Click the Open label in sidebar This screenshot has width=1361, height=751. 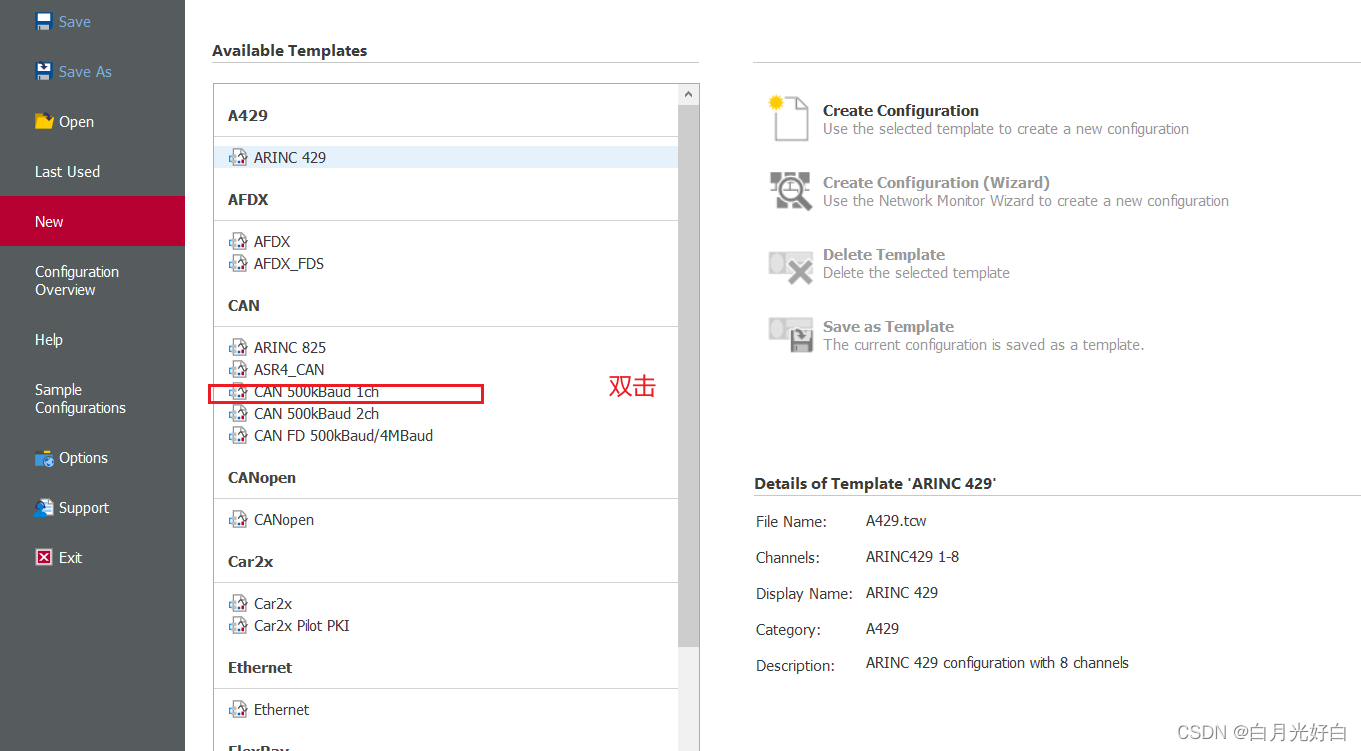click(76, 122)
